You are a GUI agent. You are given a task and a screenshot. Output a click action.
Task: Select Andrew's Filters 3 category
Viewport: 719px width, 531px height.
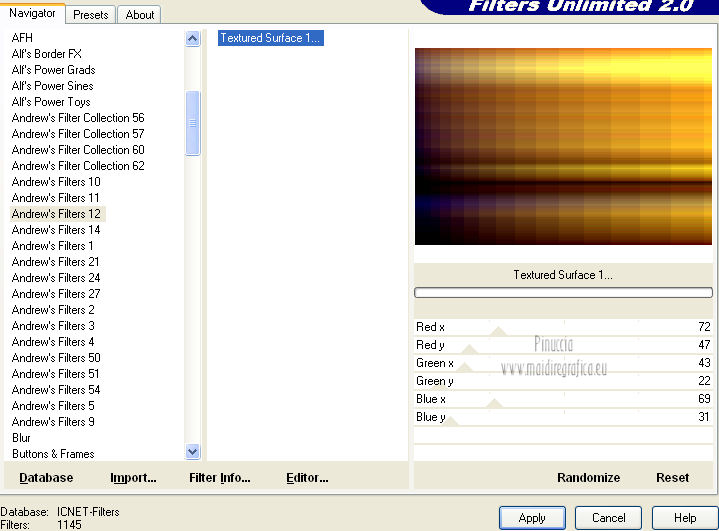[53, 326]
